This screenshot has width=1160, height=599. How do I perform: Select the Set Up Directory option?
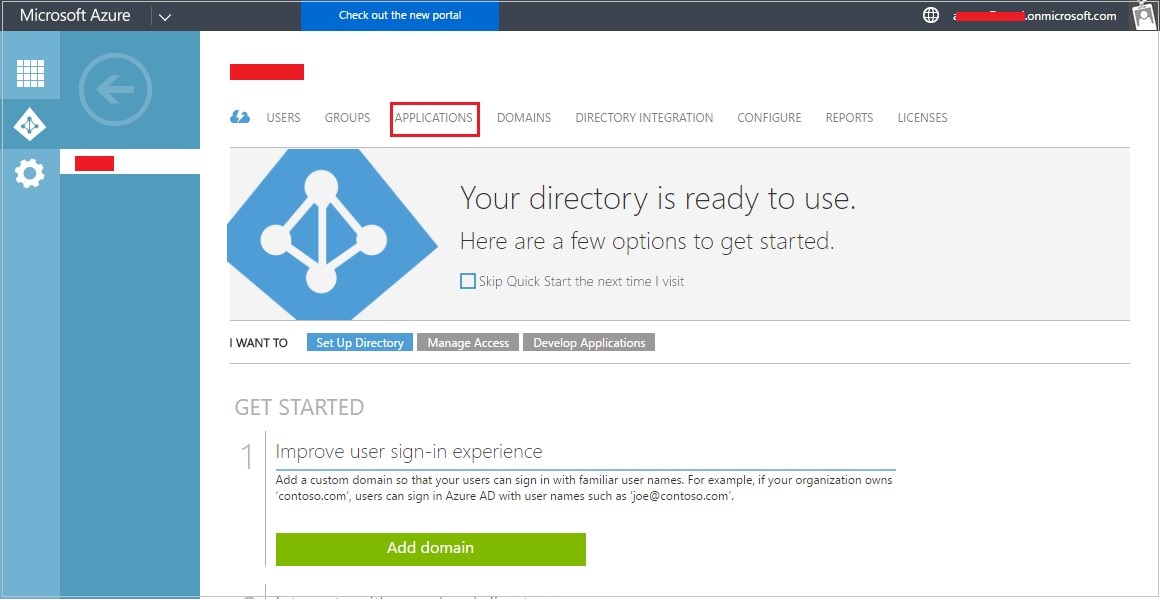tap(360, 342)
